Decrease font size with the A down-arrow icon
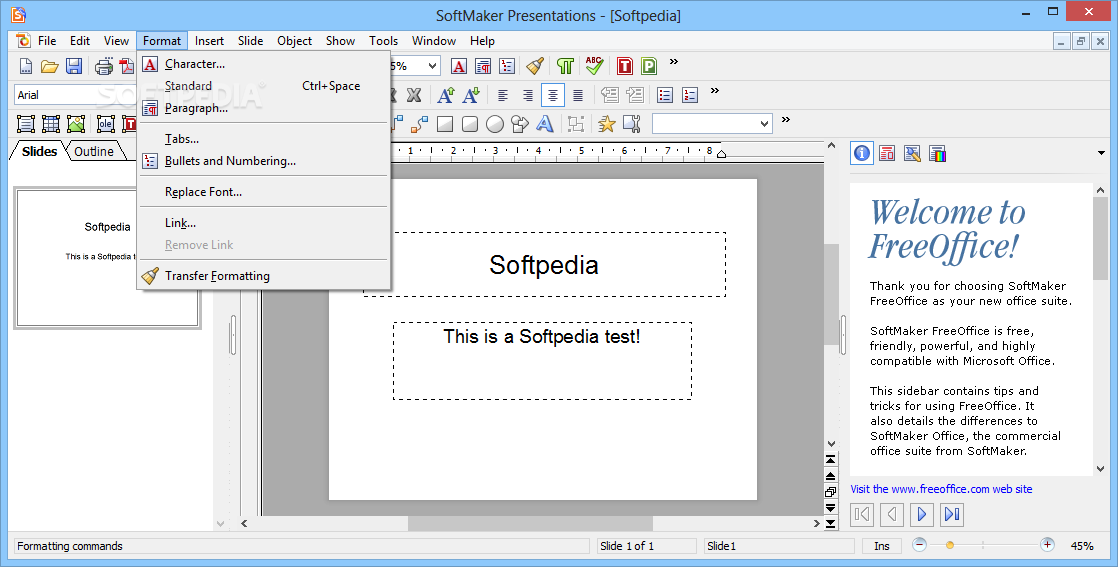Image resolution: width=1118 pixels, height=567 pixels. pos(471,95)
